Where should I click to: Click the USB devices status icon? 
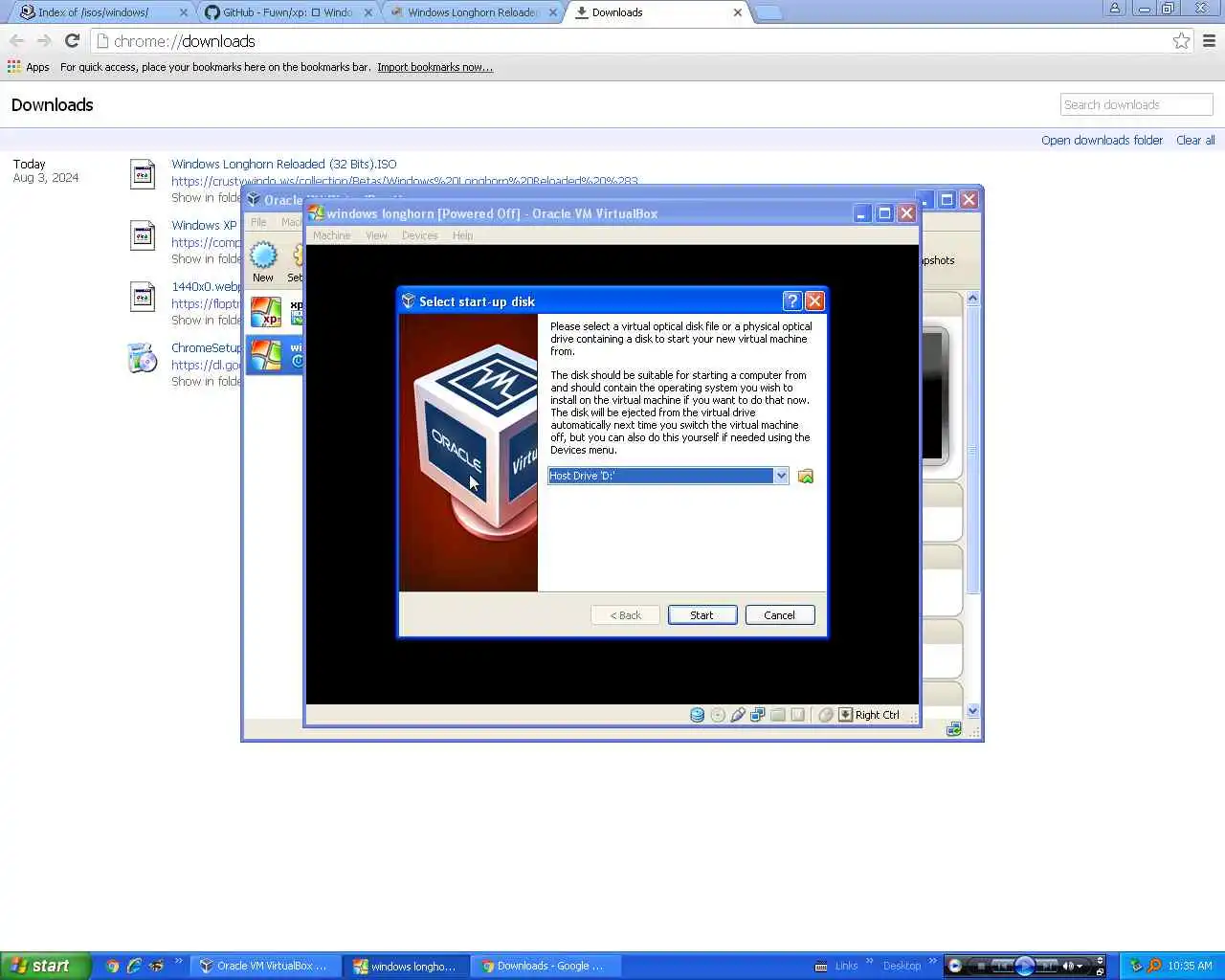click(x=738, y=715)
